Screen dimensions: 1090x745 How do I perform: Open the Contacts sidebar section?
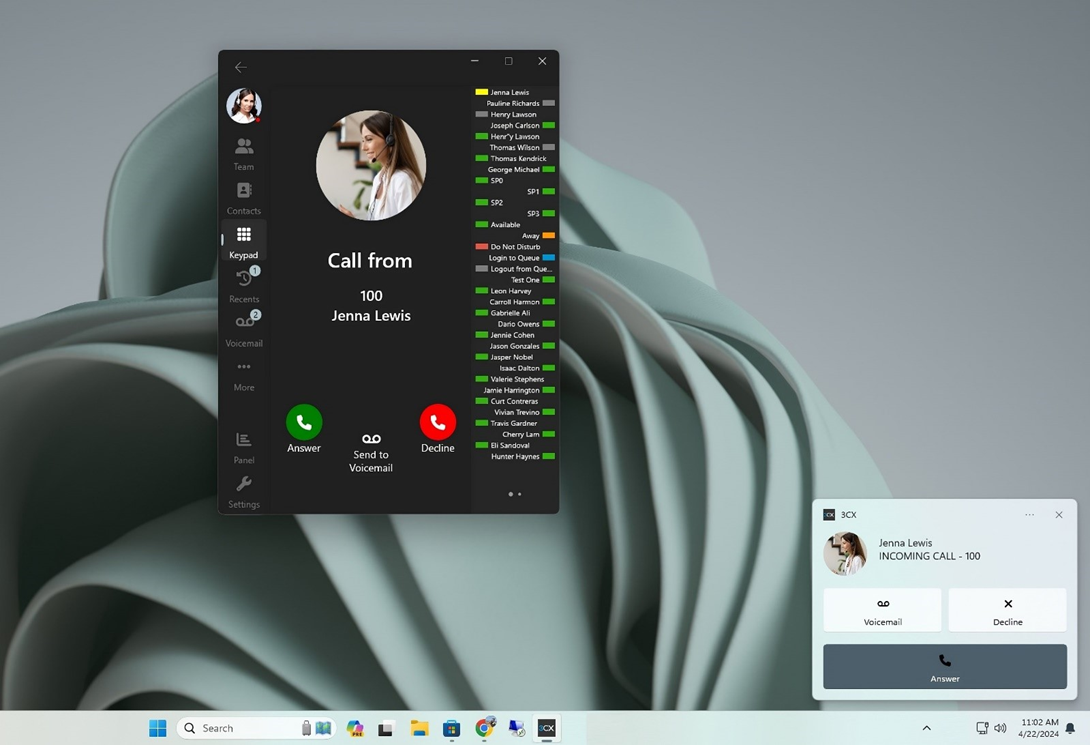(244, 199)
